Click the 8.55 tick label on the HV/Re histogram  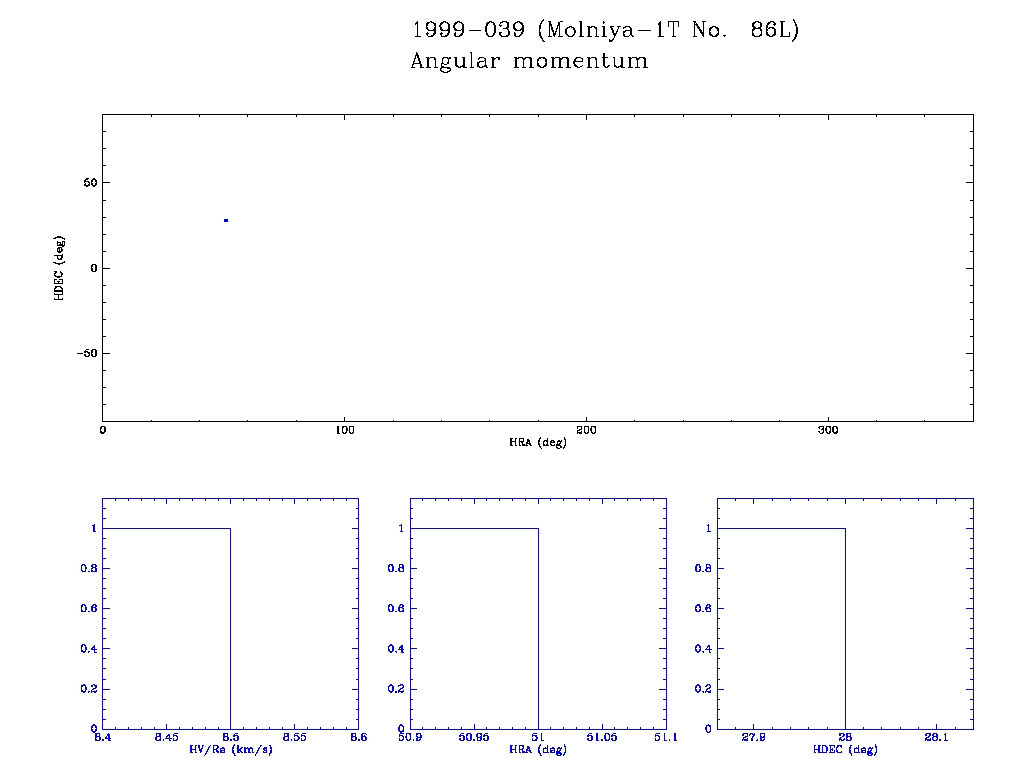pyautogui.click(x=294, y=737)
